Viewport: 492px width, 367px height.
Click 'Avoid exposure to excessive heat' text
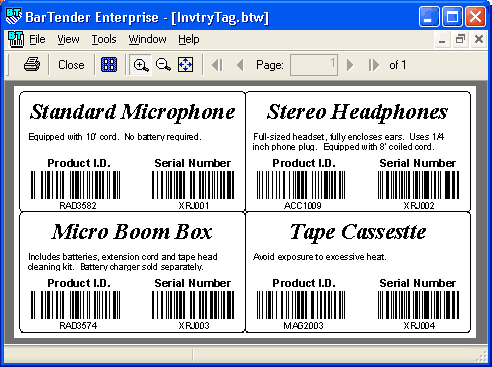tap(319, 257)
